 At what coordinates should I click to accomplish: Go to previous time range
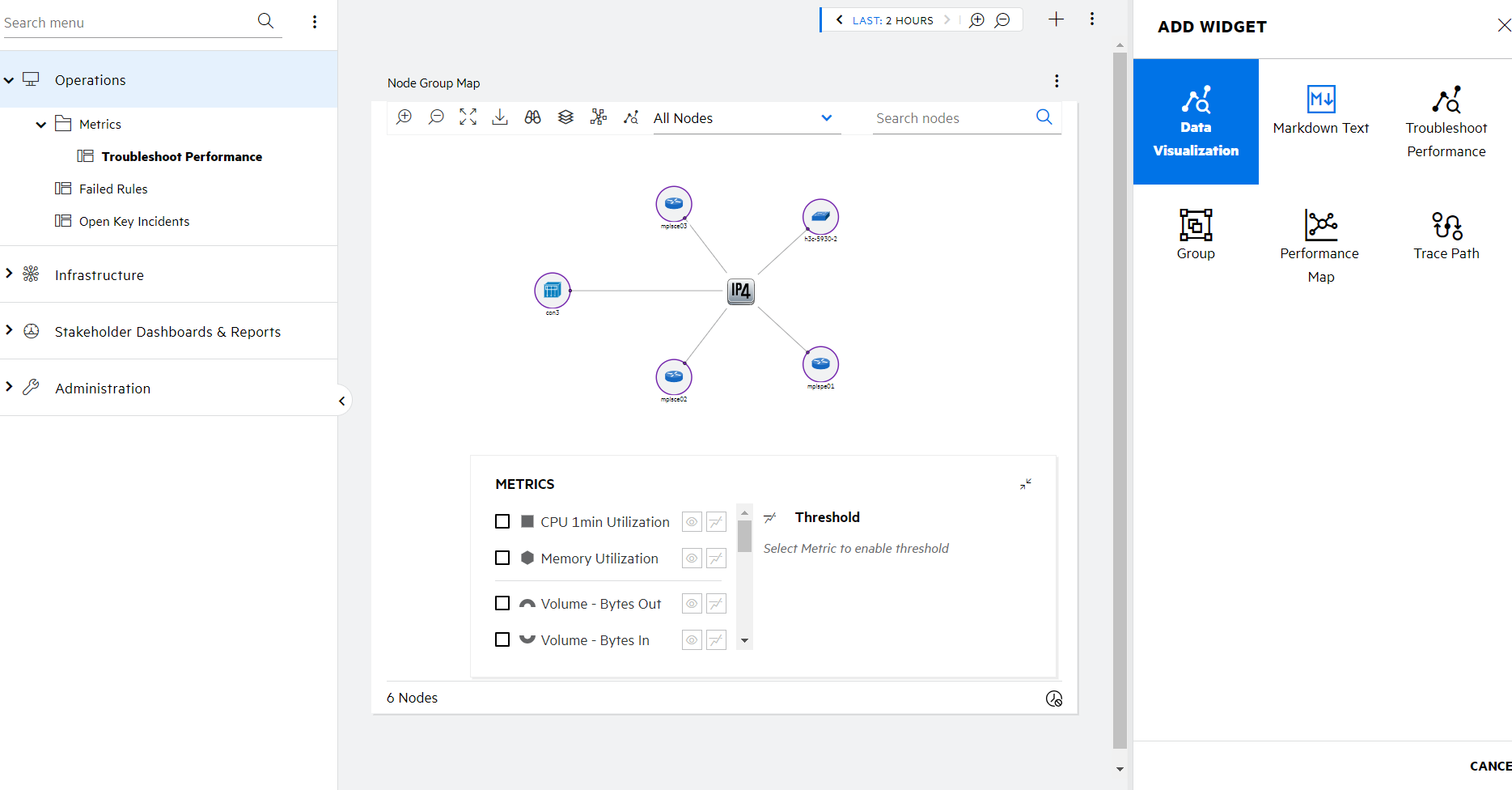click(839, 20)
